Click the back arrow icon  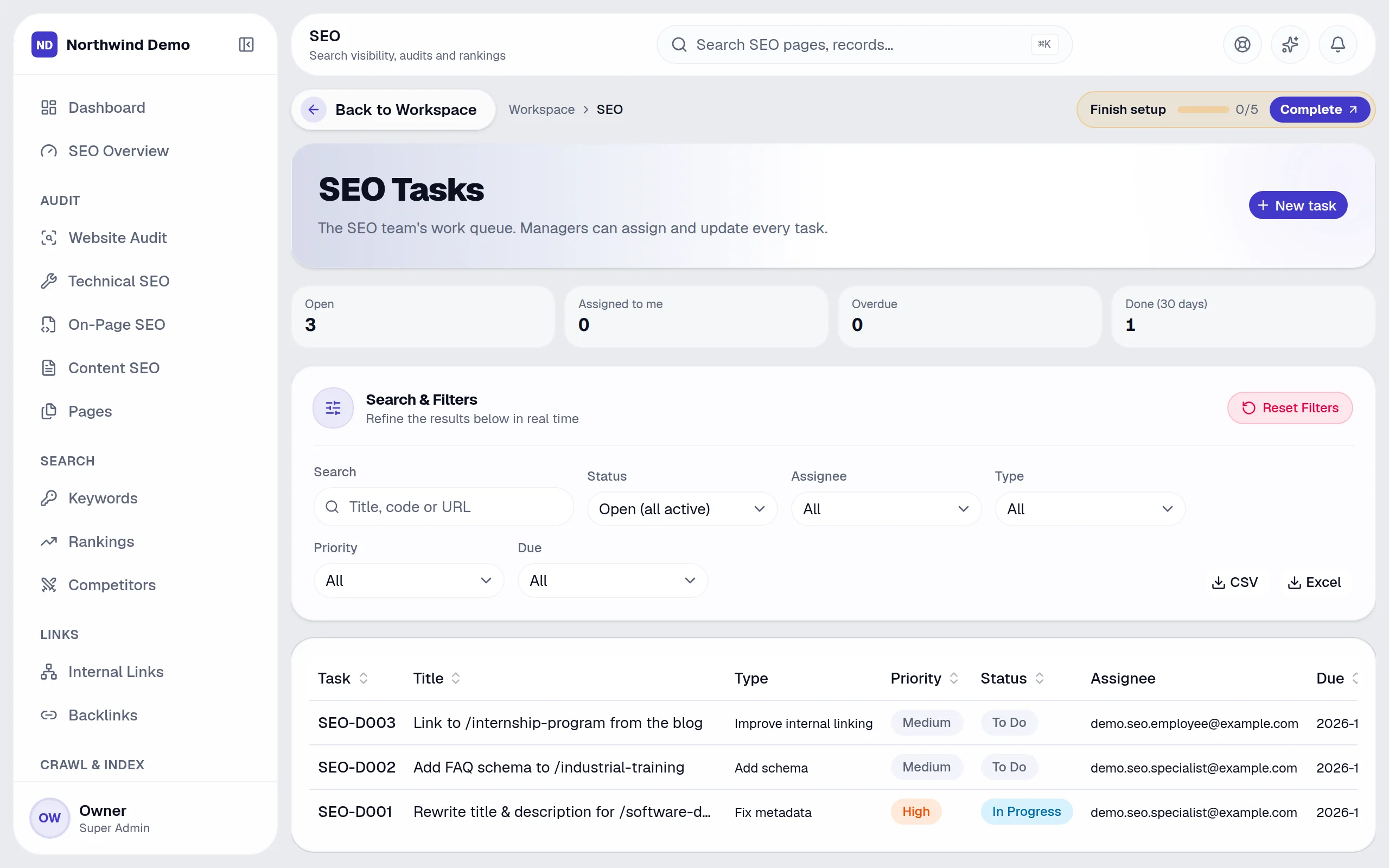pyautogui.click(x=314, y=109)
